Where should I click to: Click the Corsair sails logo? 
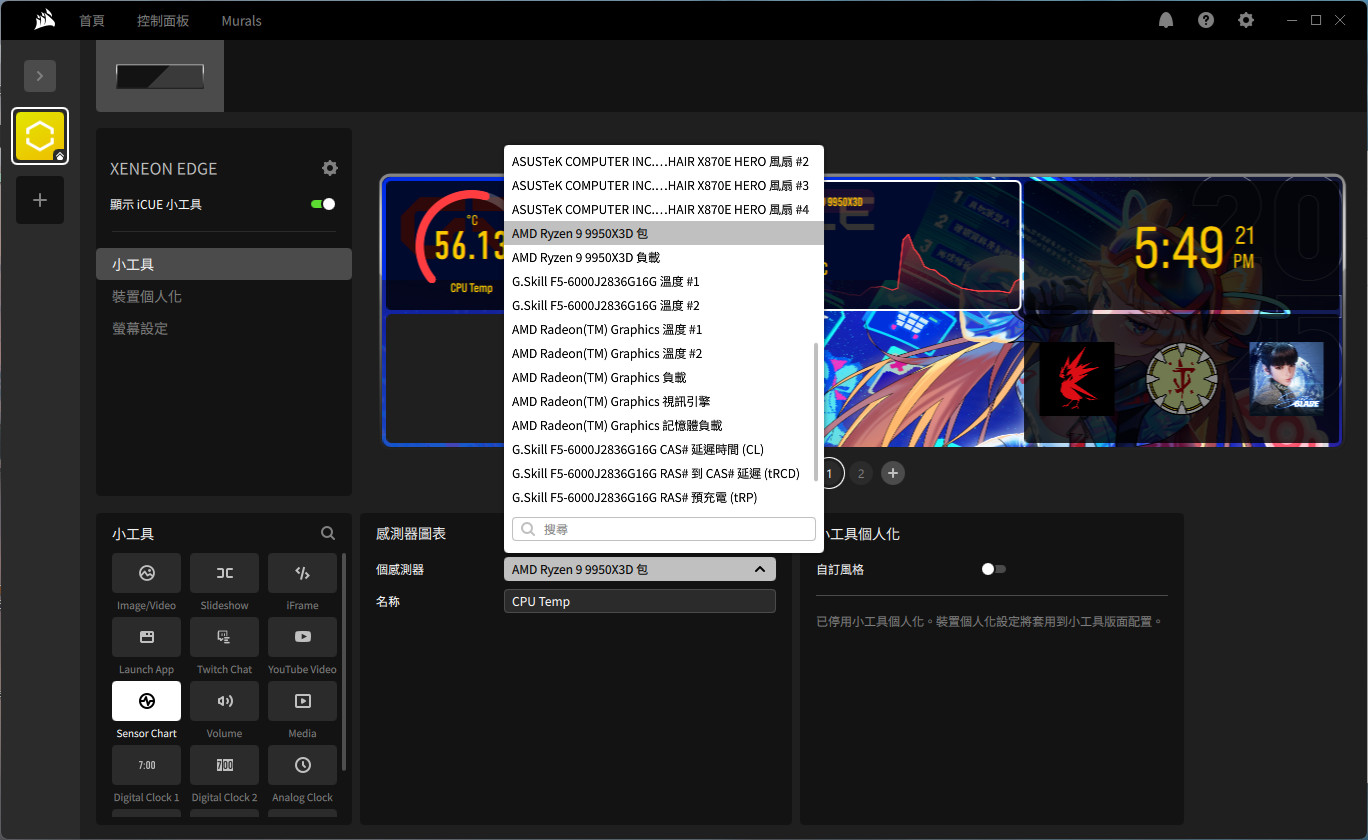tap(44, 20)
